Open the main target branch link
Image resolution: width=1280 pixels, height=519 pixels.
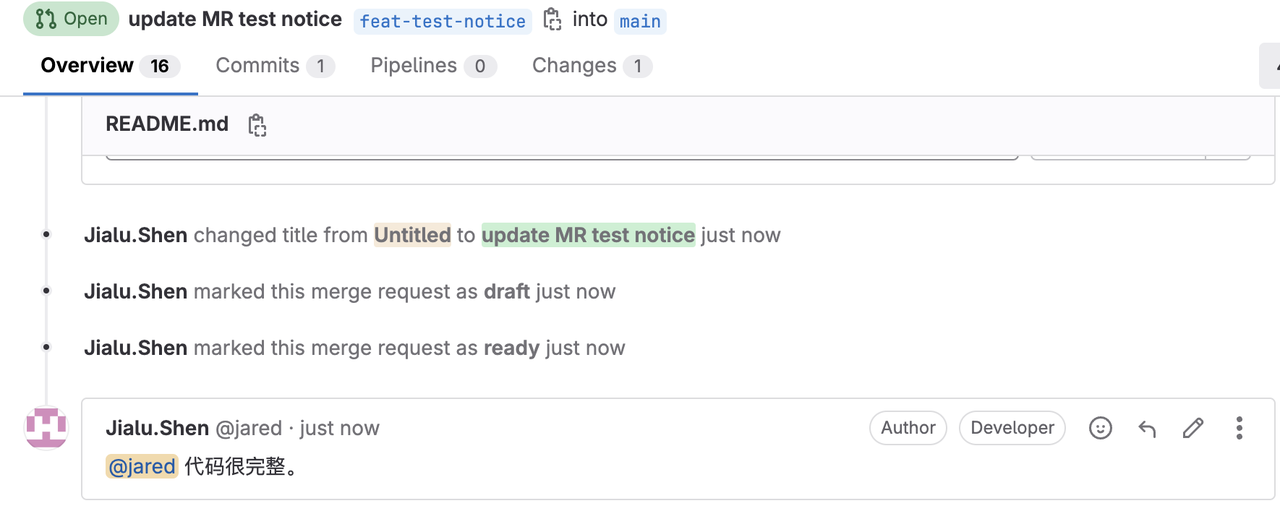tap(640, 21)
